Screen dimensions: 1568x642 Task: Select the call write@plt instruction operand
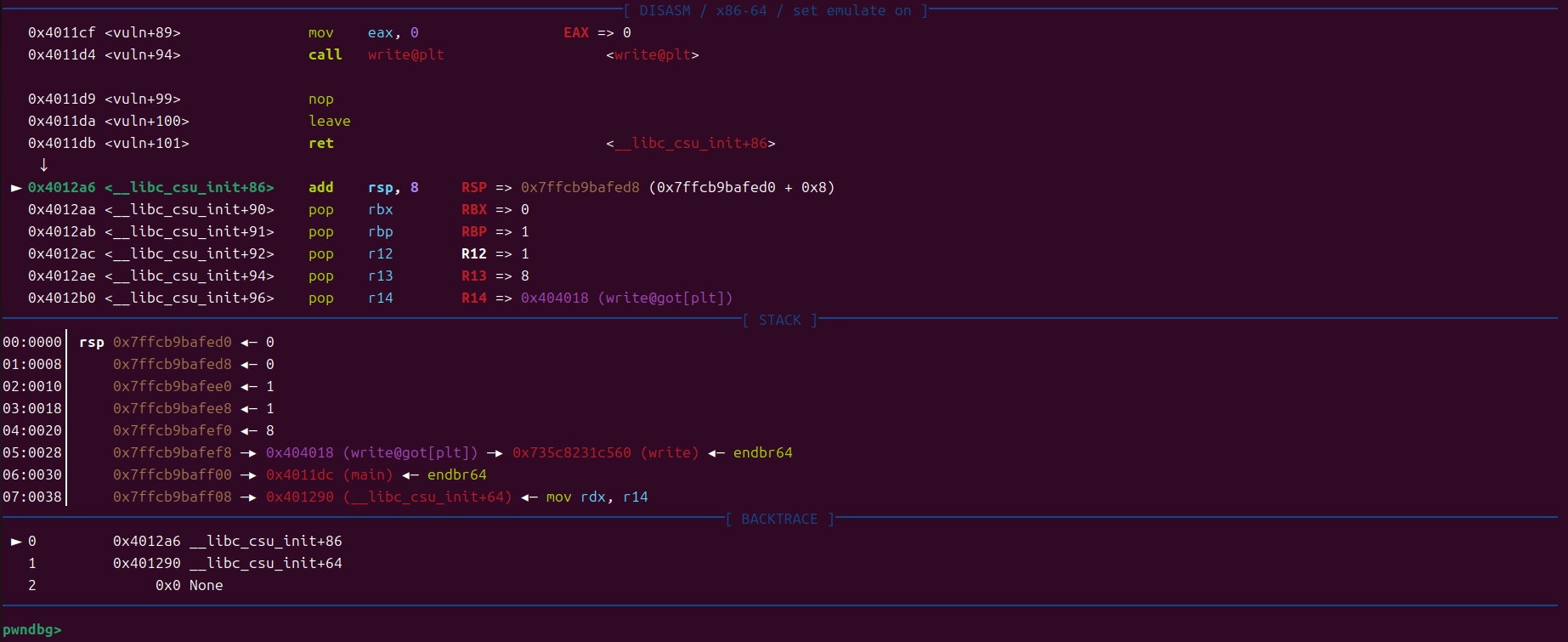(x=405, y=55)
